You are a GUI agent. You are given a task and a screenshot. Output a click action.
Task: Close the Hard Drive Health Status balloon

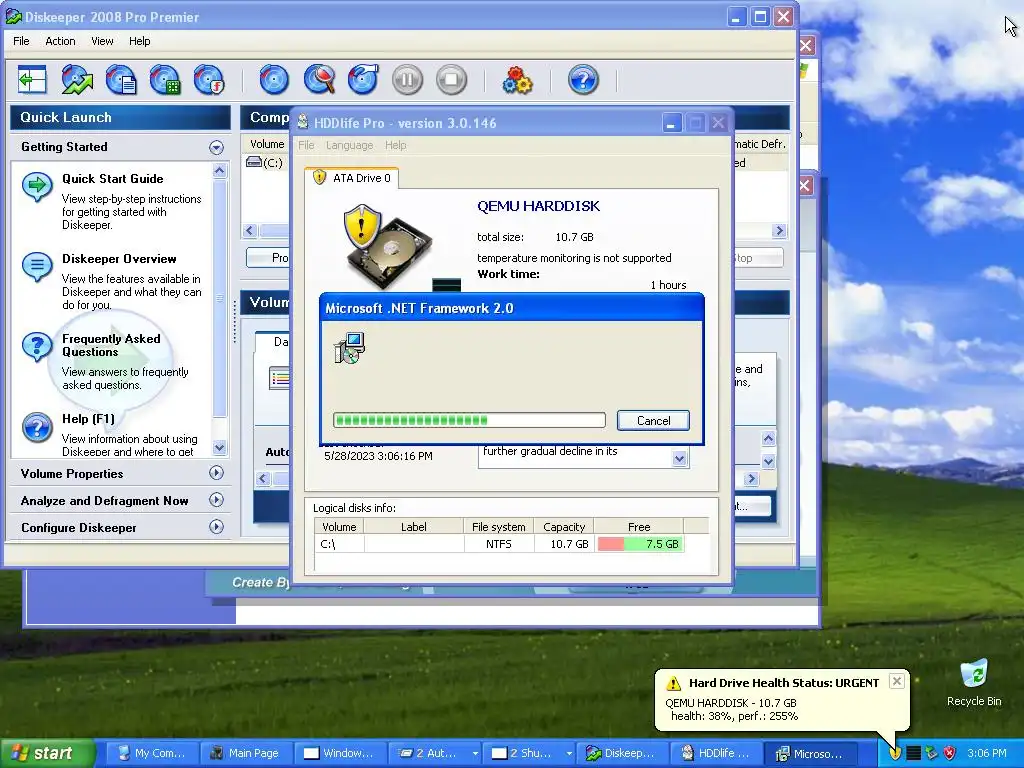pos(897,681)
